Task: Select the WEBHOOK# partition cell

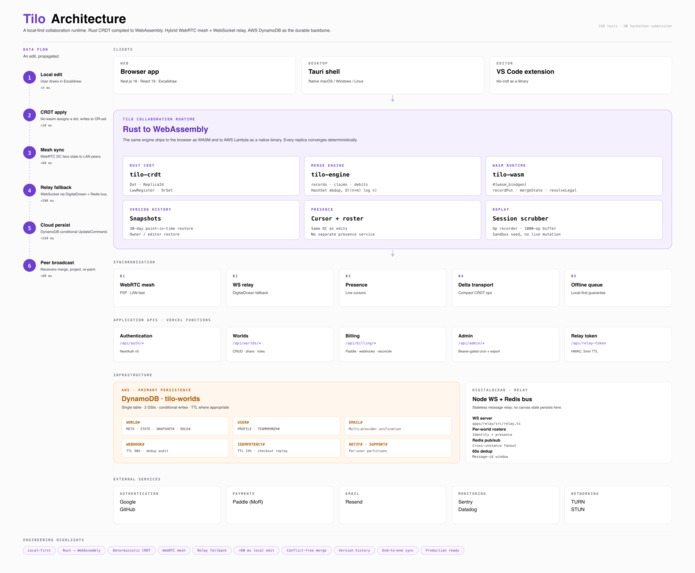Action: [175, 448]
